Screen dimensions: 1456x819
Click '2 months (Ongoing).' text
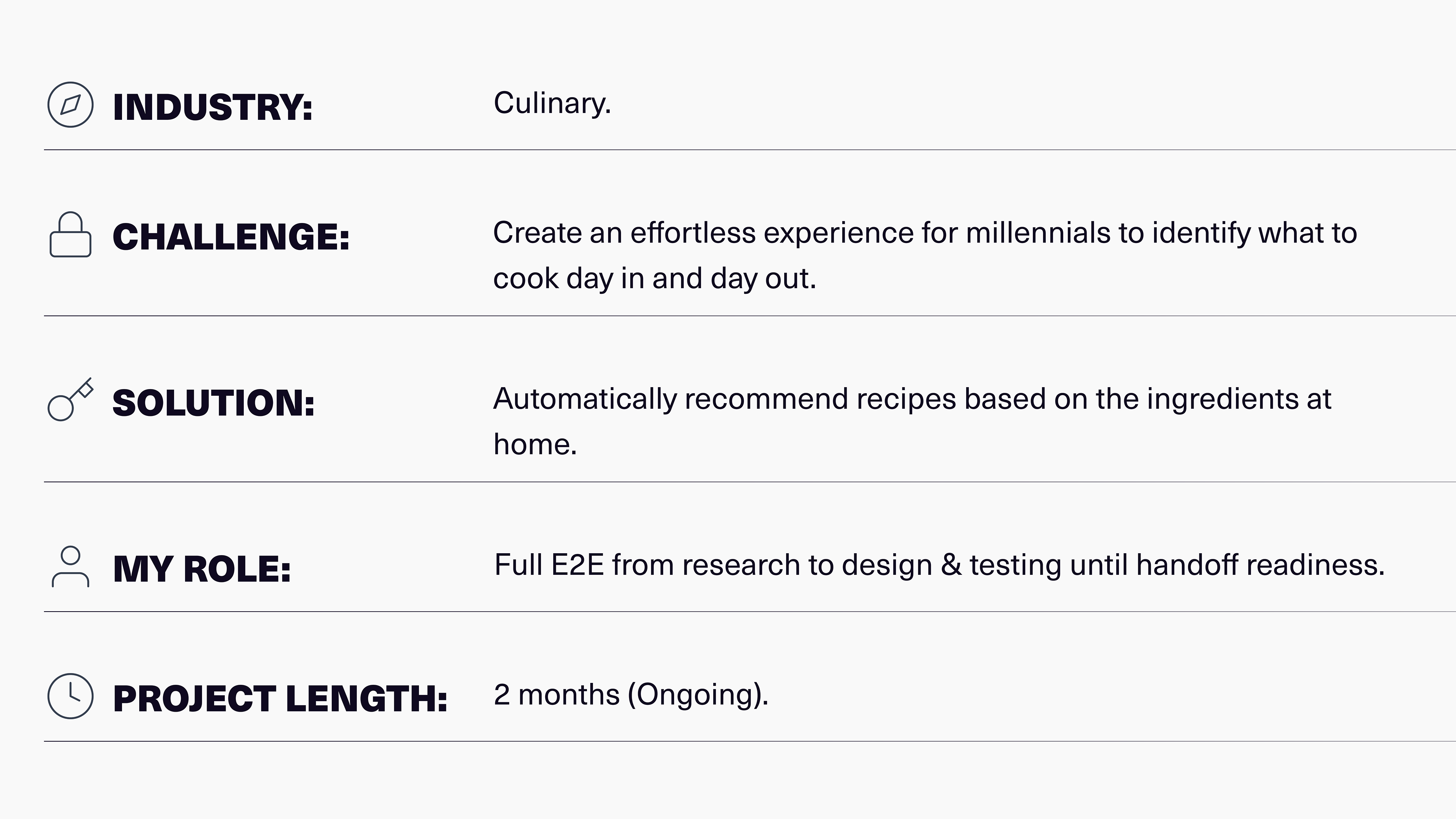(x=631, y=695)
